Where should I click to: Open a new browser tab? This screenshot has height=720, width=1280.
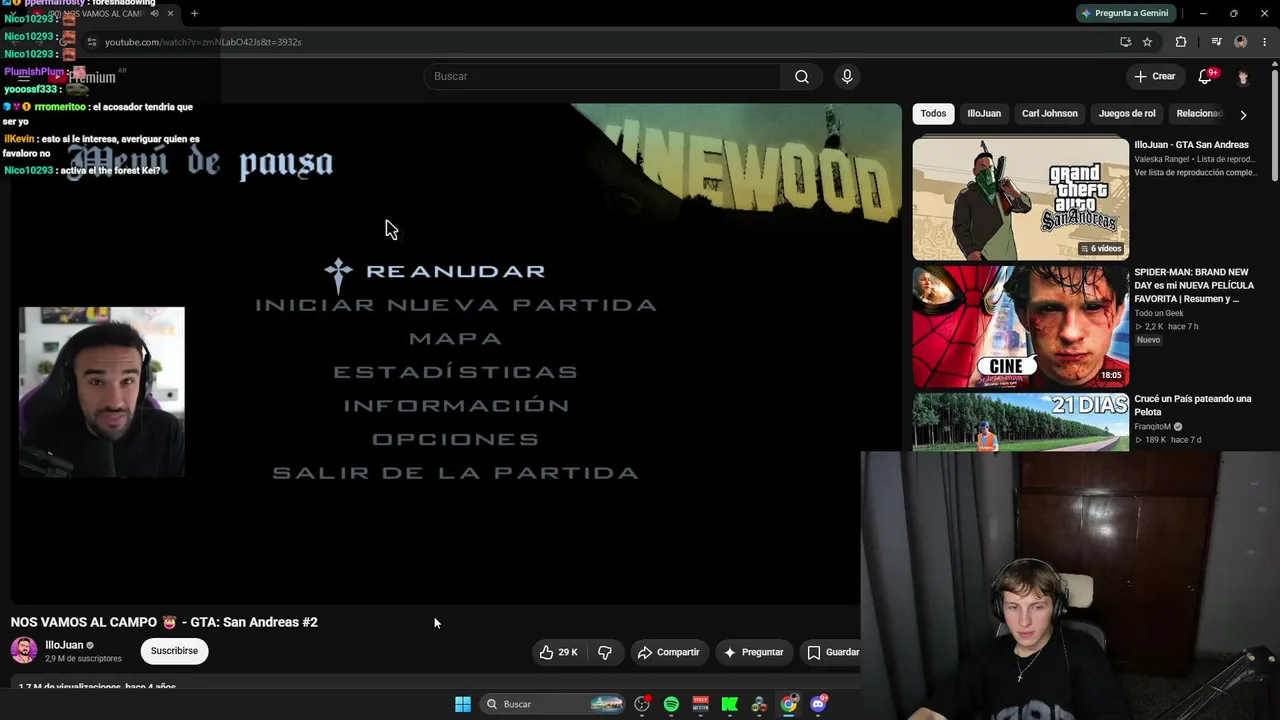tap(194, 14)
